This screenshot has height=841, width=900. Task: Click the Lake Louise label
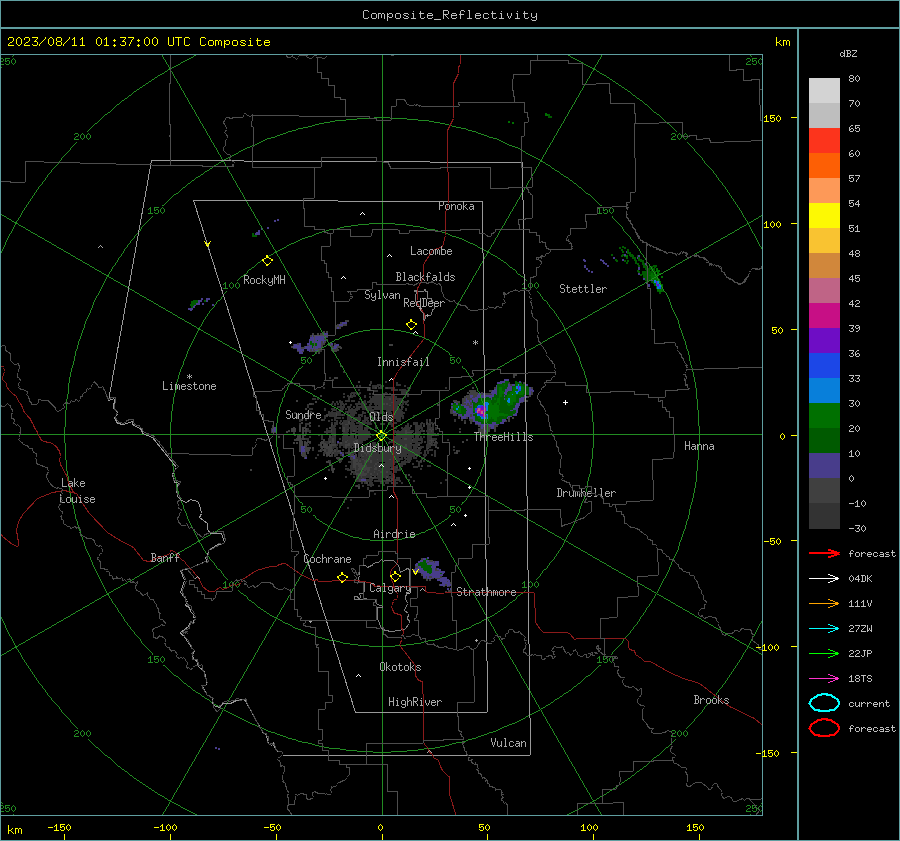(x=77, y=491)
